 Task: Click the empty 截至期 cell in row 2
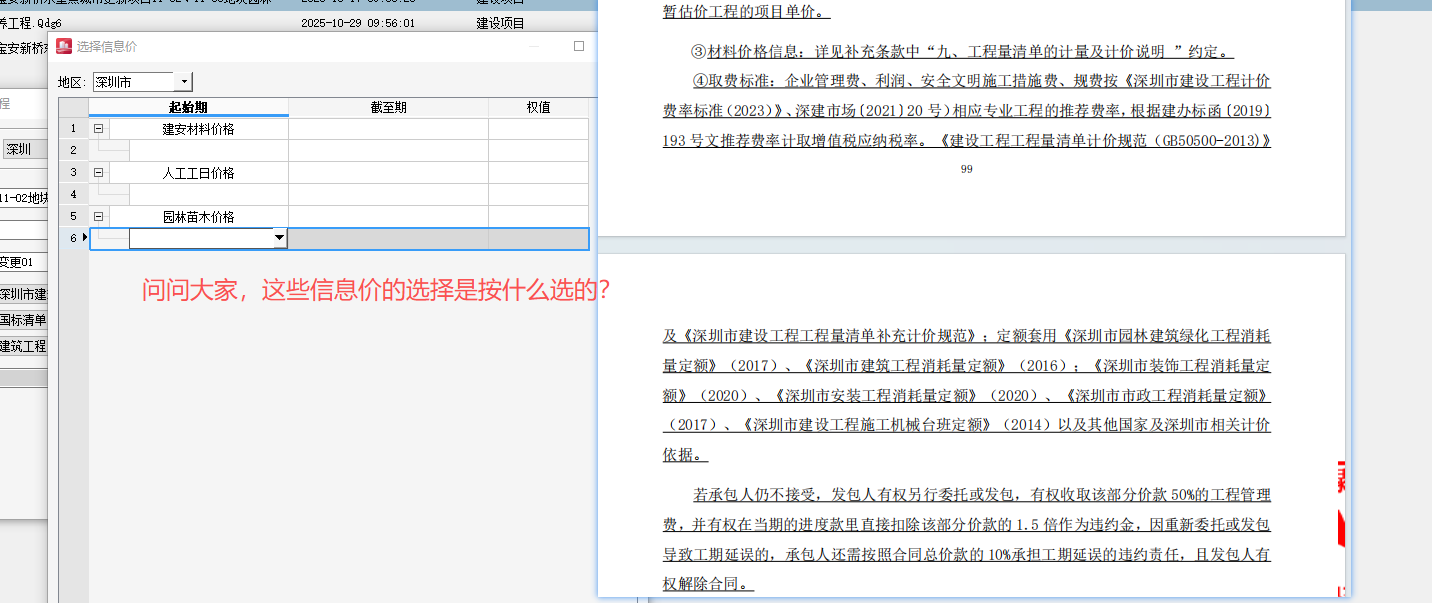coord(387,149)
